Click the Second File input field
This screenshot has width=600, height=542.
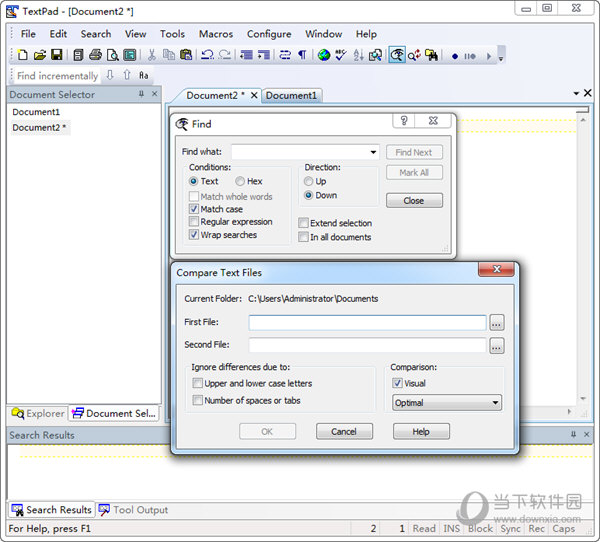[367, 345]
